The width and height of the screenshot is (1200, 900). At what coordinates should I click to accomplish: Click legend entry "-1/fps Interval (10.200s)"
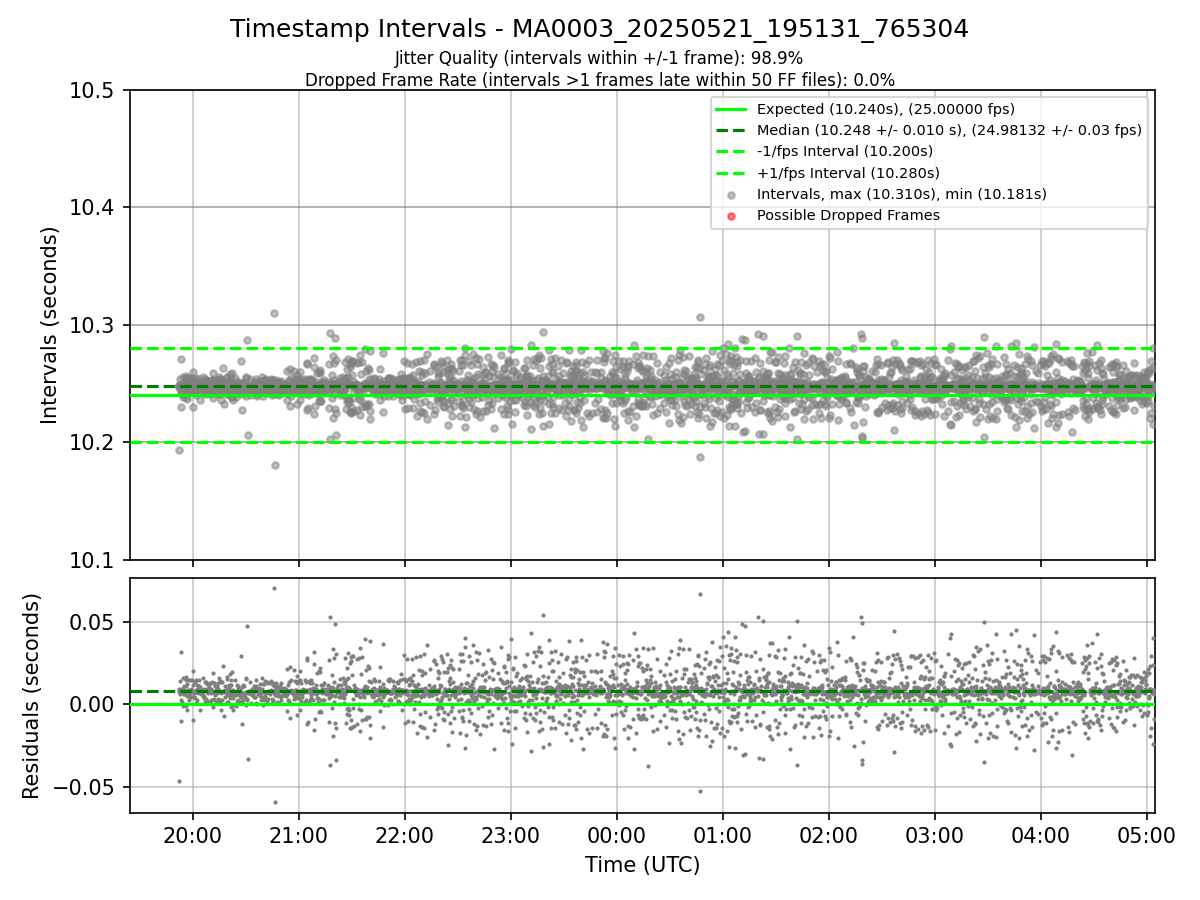[845, 151]
